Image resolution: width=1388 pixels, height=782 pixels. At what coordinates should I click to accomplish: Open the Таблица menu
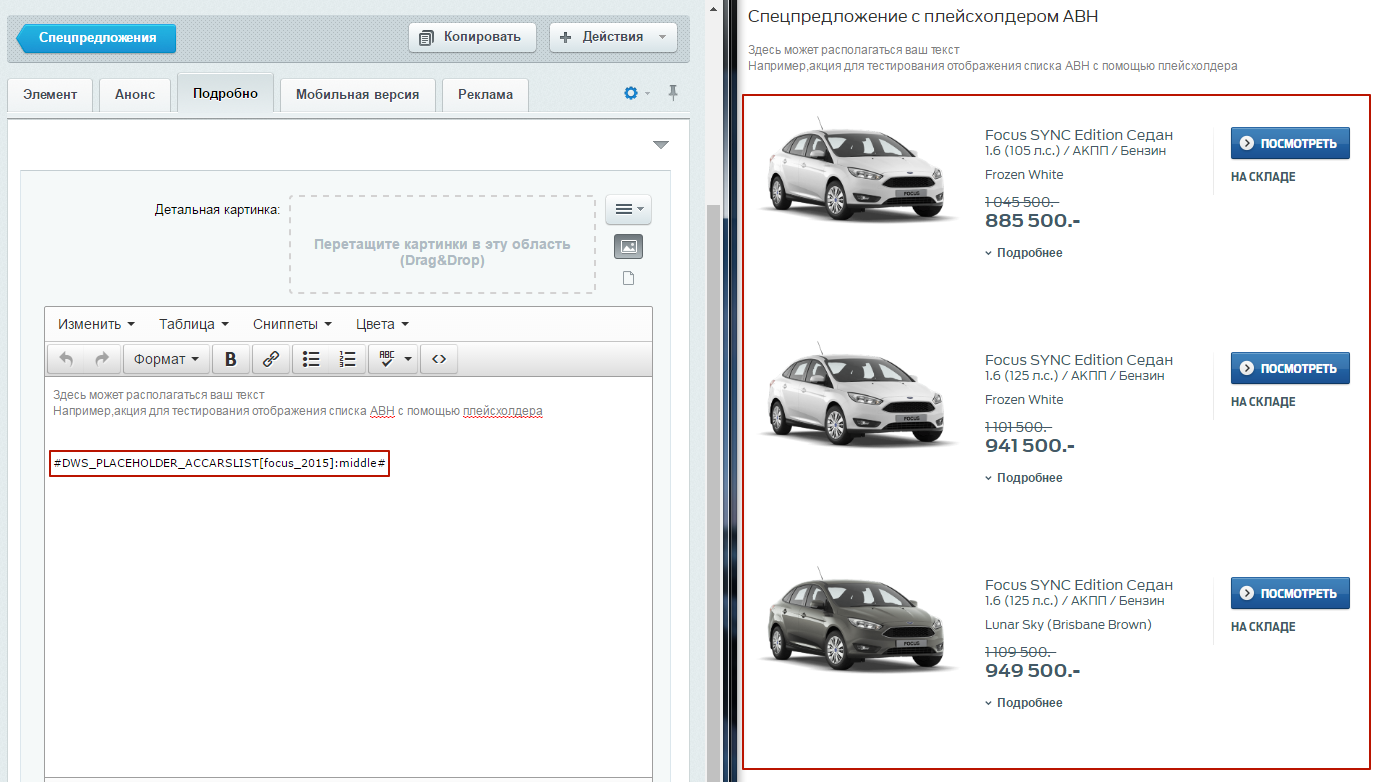(x=194, y=324)
